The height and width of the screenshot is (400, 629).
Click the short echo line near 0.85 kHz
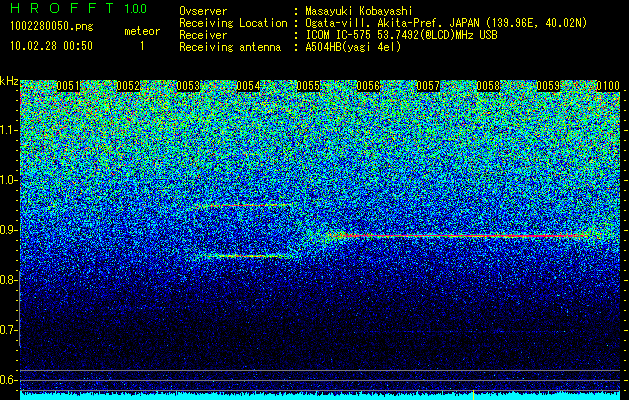click(246, 256)
